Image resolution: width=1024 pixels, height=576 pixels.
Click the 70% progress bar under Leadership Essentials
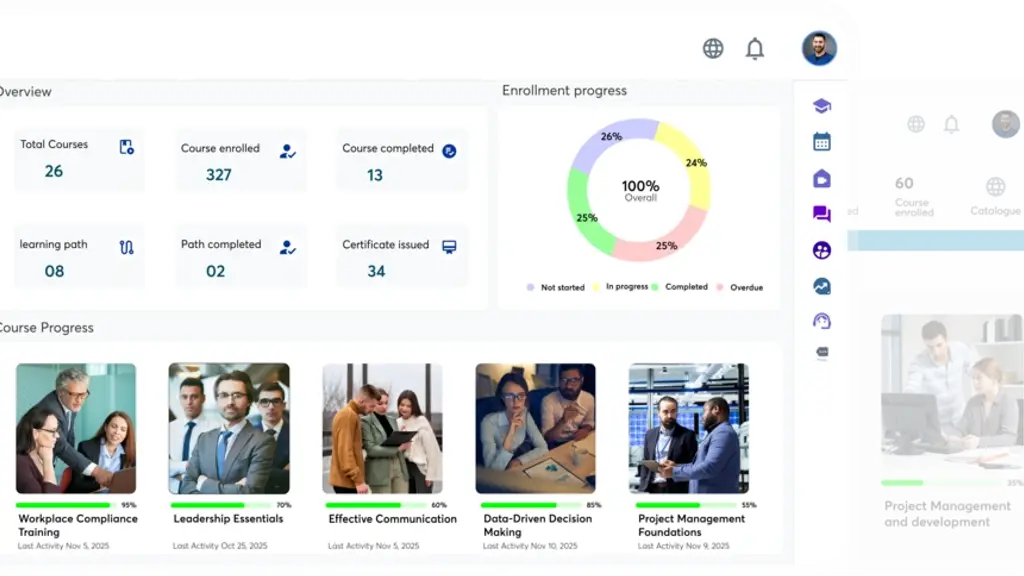click(221, 505)
